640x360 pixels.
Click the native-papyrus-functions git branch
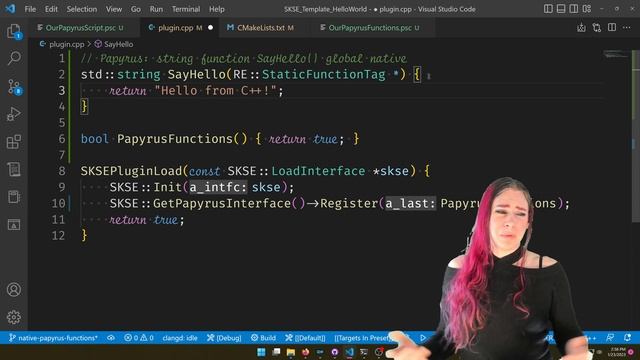[x=53, y=338]
